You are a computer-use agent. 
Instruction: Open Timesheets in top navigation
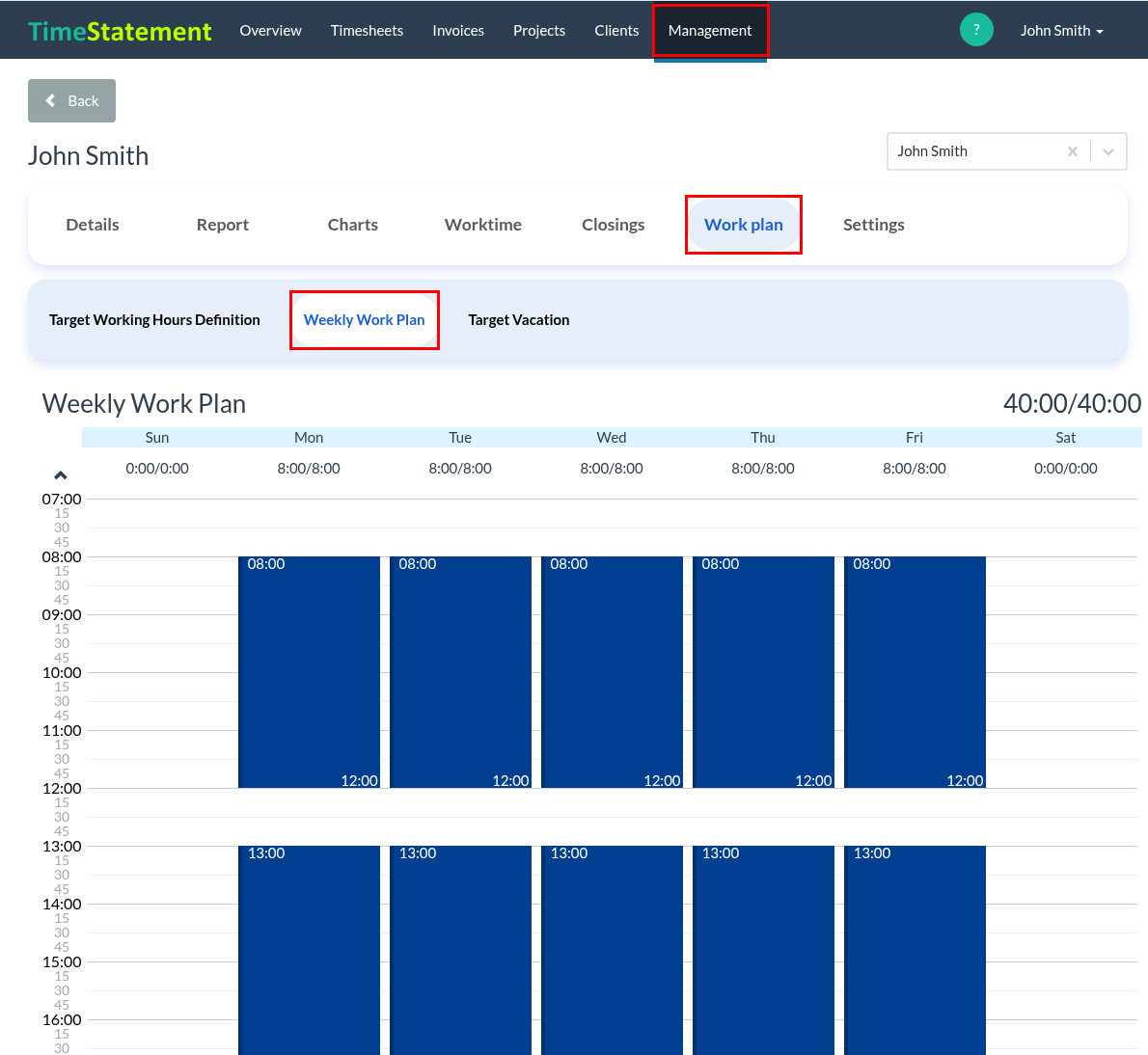[x=367, y=31]
